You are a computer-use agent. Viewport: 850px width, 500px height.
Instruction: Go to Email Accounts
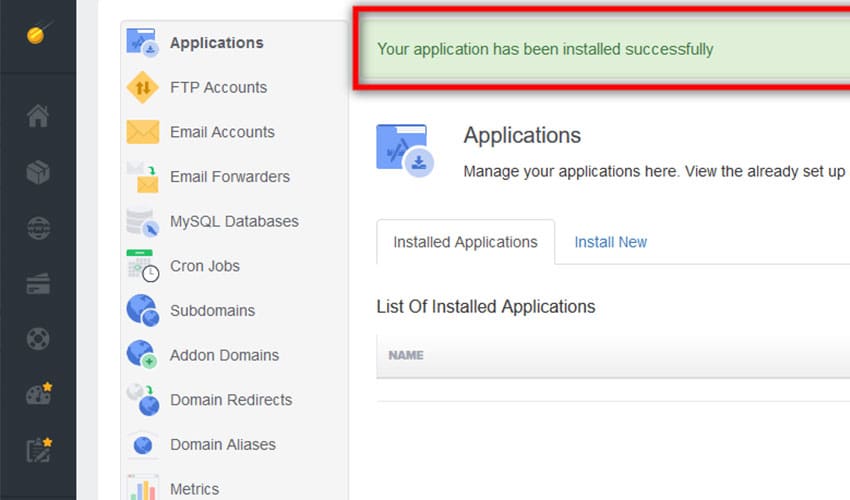pos(222,132)
